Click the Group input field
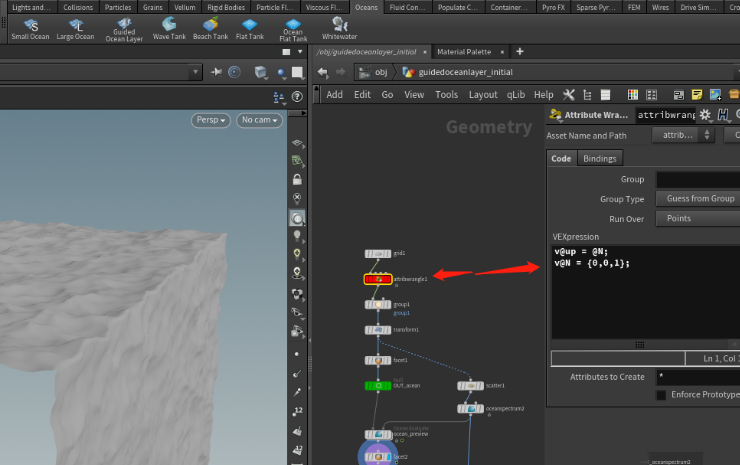This screenshot has width=740, height=465. click(698, 179)
